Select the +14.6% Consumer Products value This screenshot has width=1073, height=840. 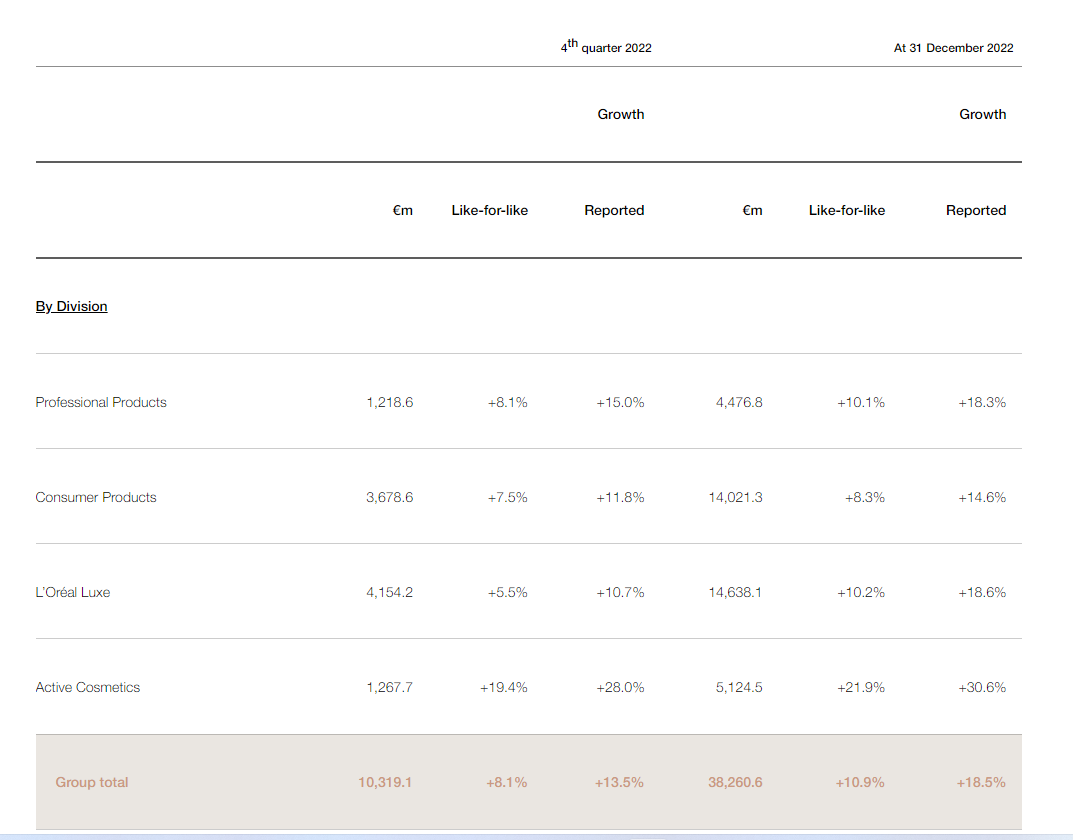(x=982, y=497)
